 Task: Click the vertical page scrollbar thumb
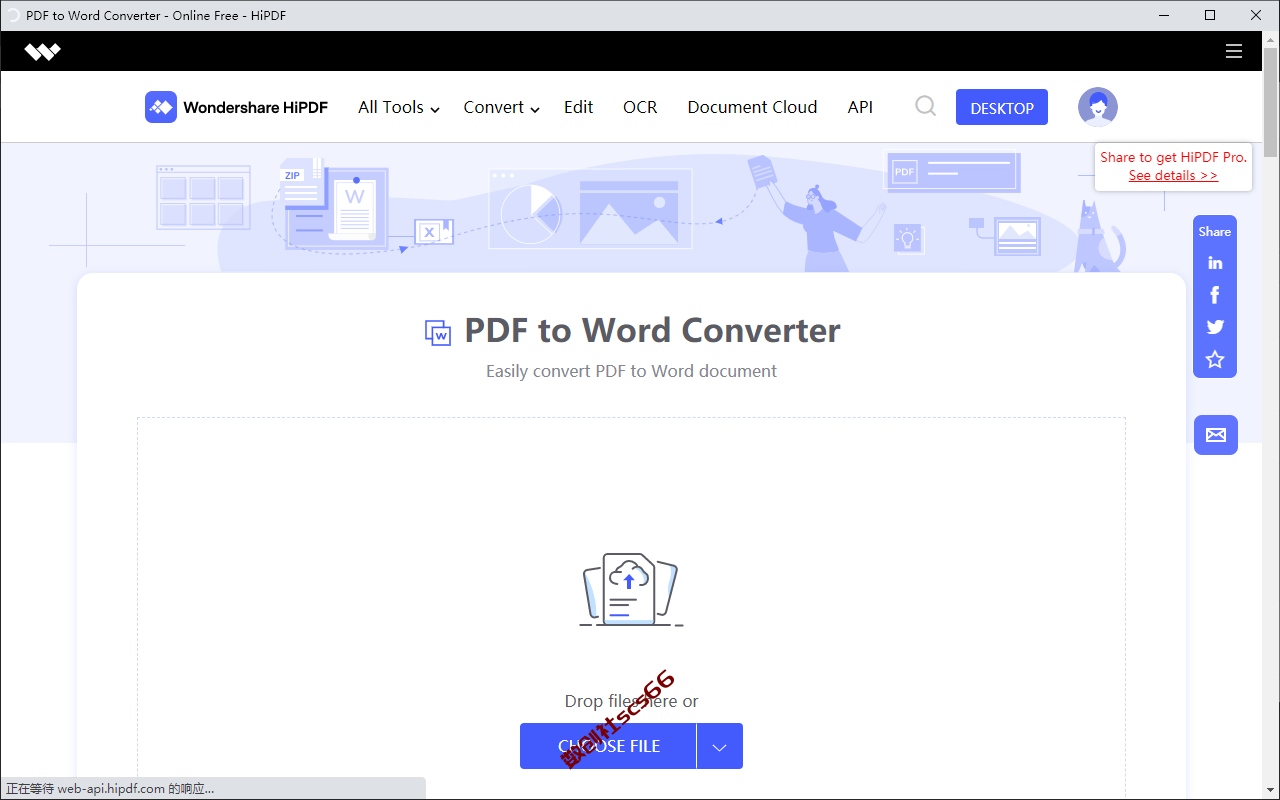pos(1271,100)
